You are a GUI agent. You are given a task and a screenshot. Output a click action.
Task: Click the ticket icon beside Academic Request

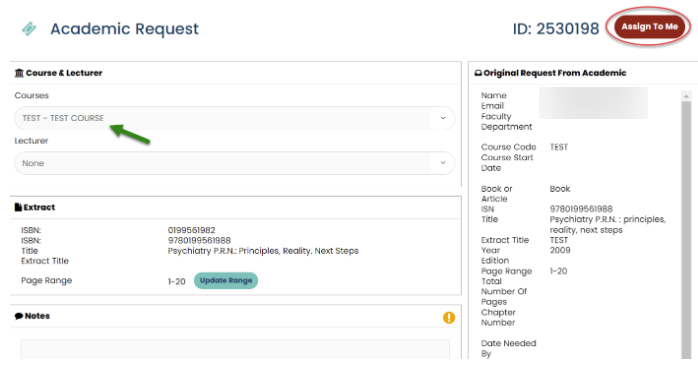click(x=29, y=29)
